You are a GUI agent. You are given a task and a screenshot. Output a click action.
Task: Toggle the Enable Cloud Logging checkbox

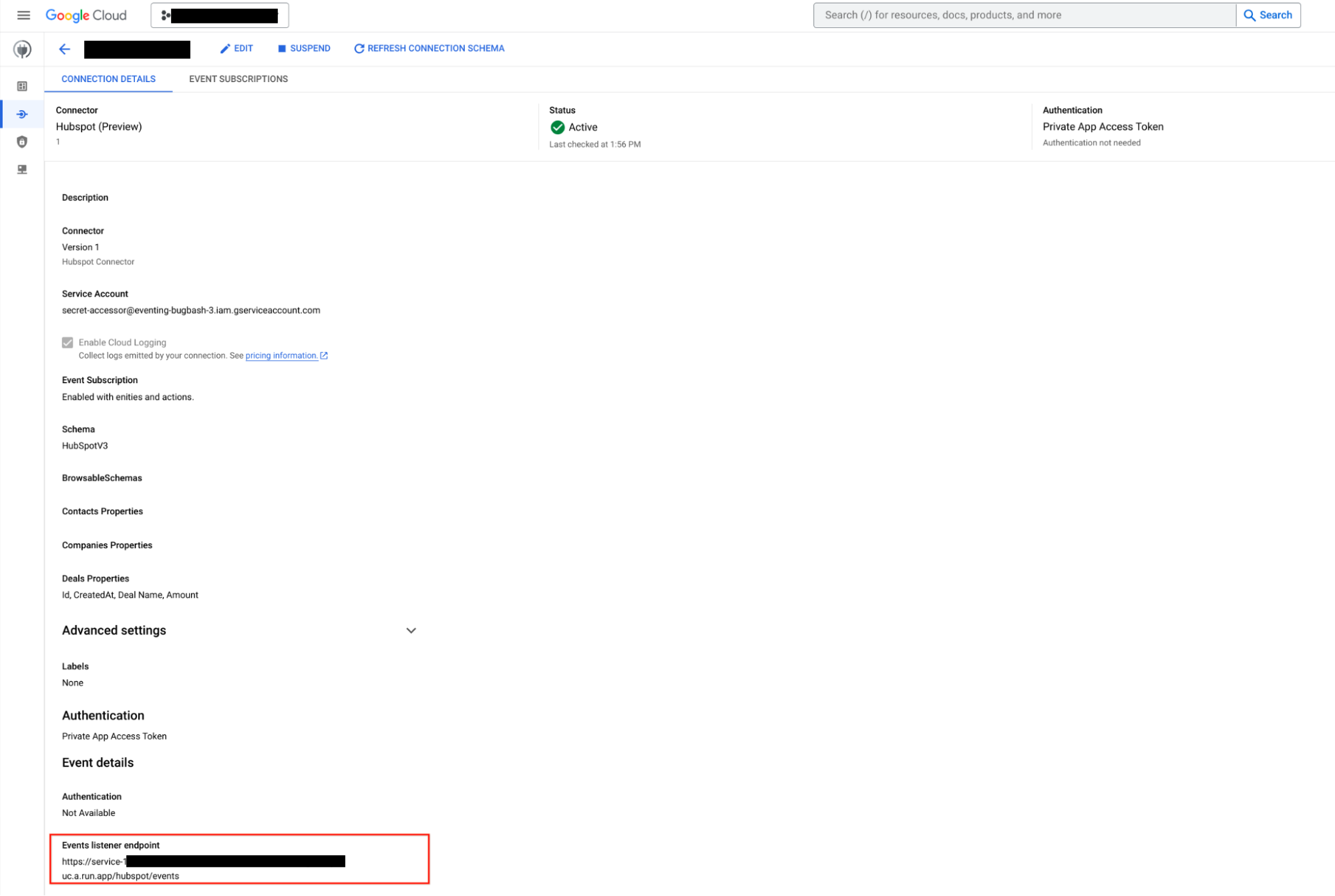coord(66,342)
